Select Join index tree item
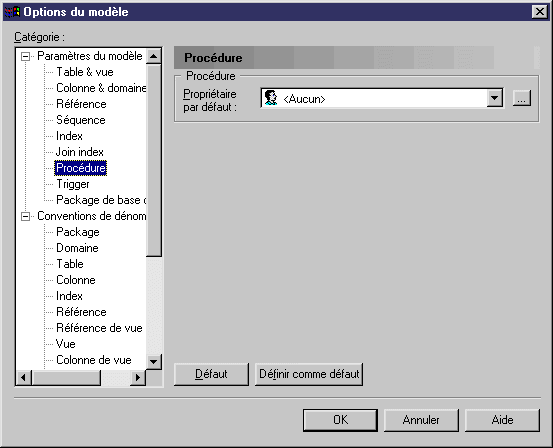 click(80, 152)
